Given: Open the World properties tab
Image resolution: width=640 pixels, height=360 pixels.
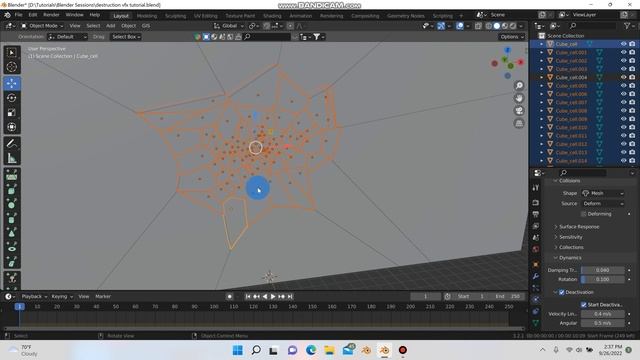Looking at the screenshot, I should click(536, 249).
